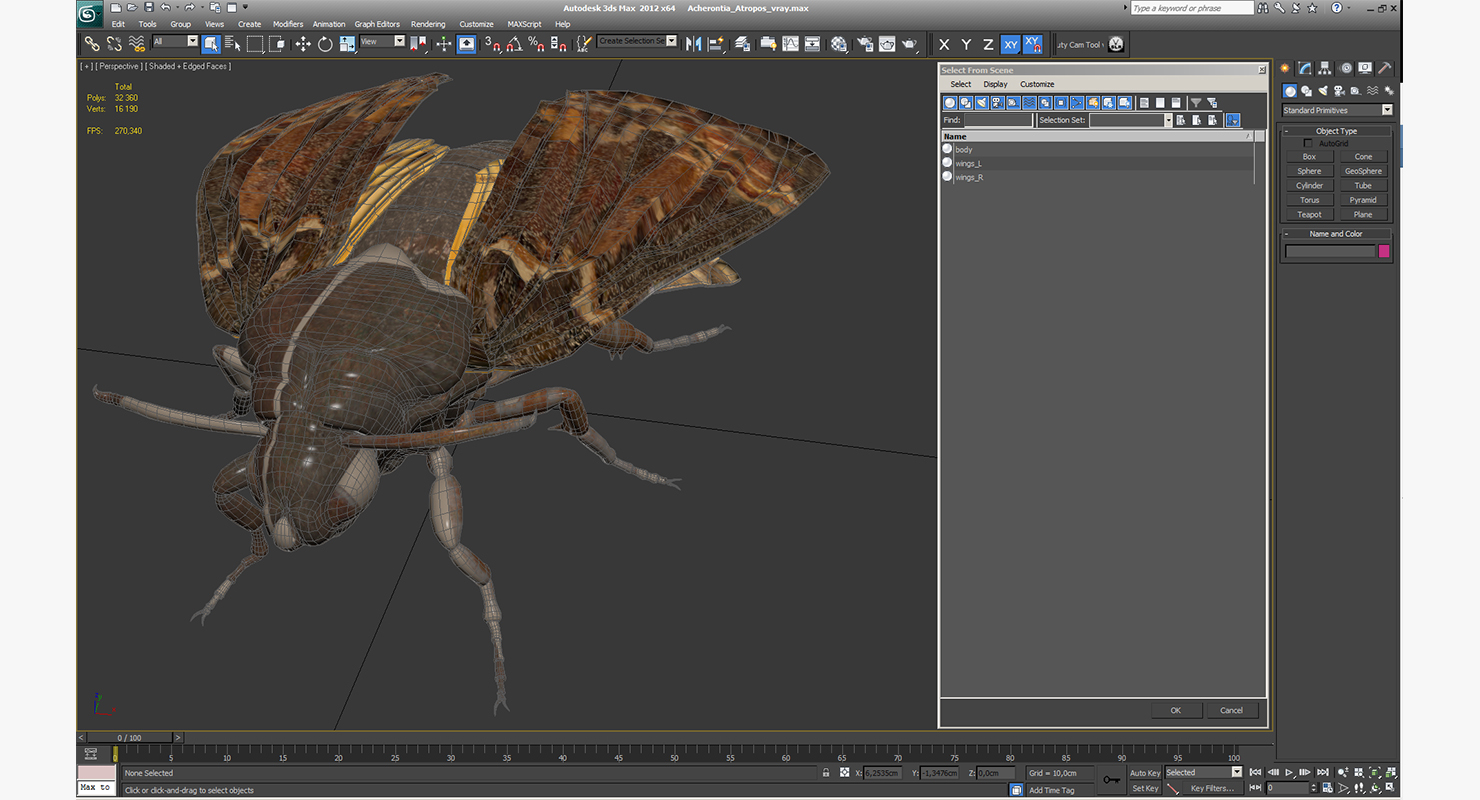Screen dimensions: 1480x800
Task: Toggle 3D Snaps button
Action: click(x=491, y=44)
